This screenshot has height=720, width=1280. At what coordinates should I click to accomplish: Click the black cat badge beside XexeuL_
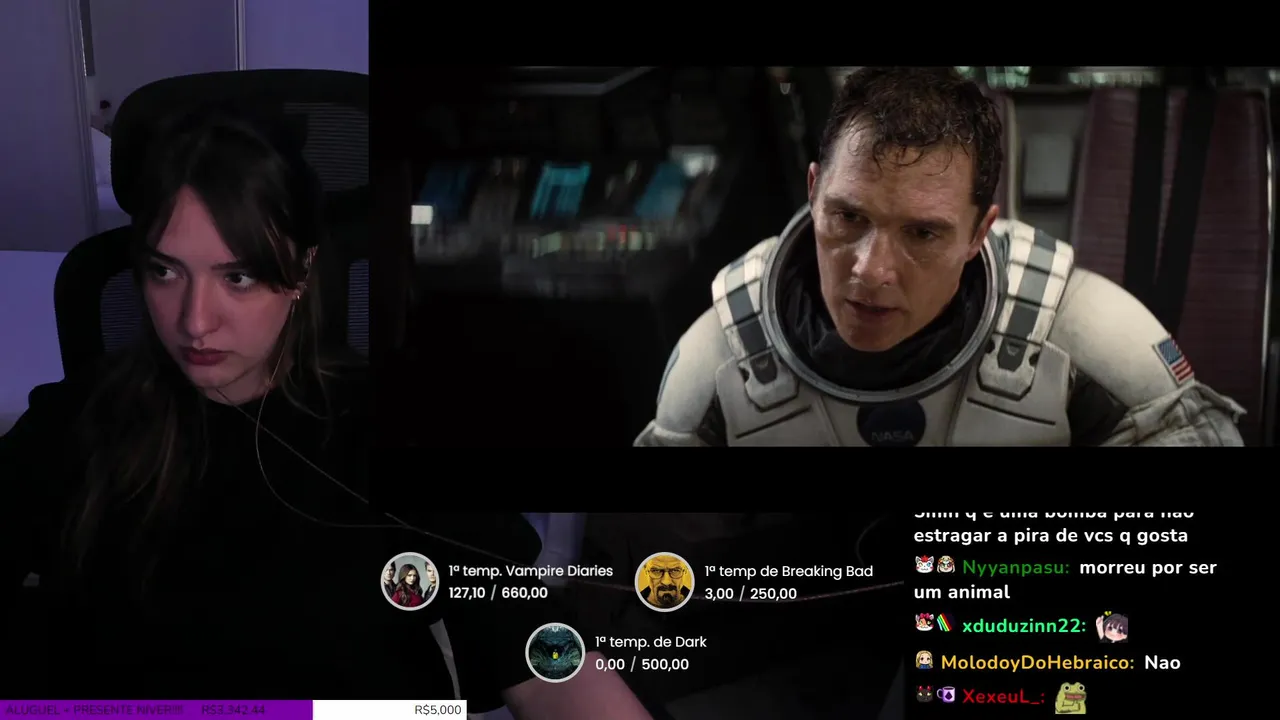click(x=924, y=695)
